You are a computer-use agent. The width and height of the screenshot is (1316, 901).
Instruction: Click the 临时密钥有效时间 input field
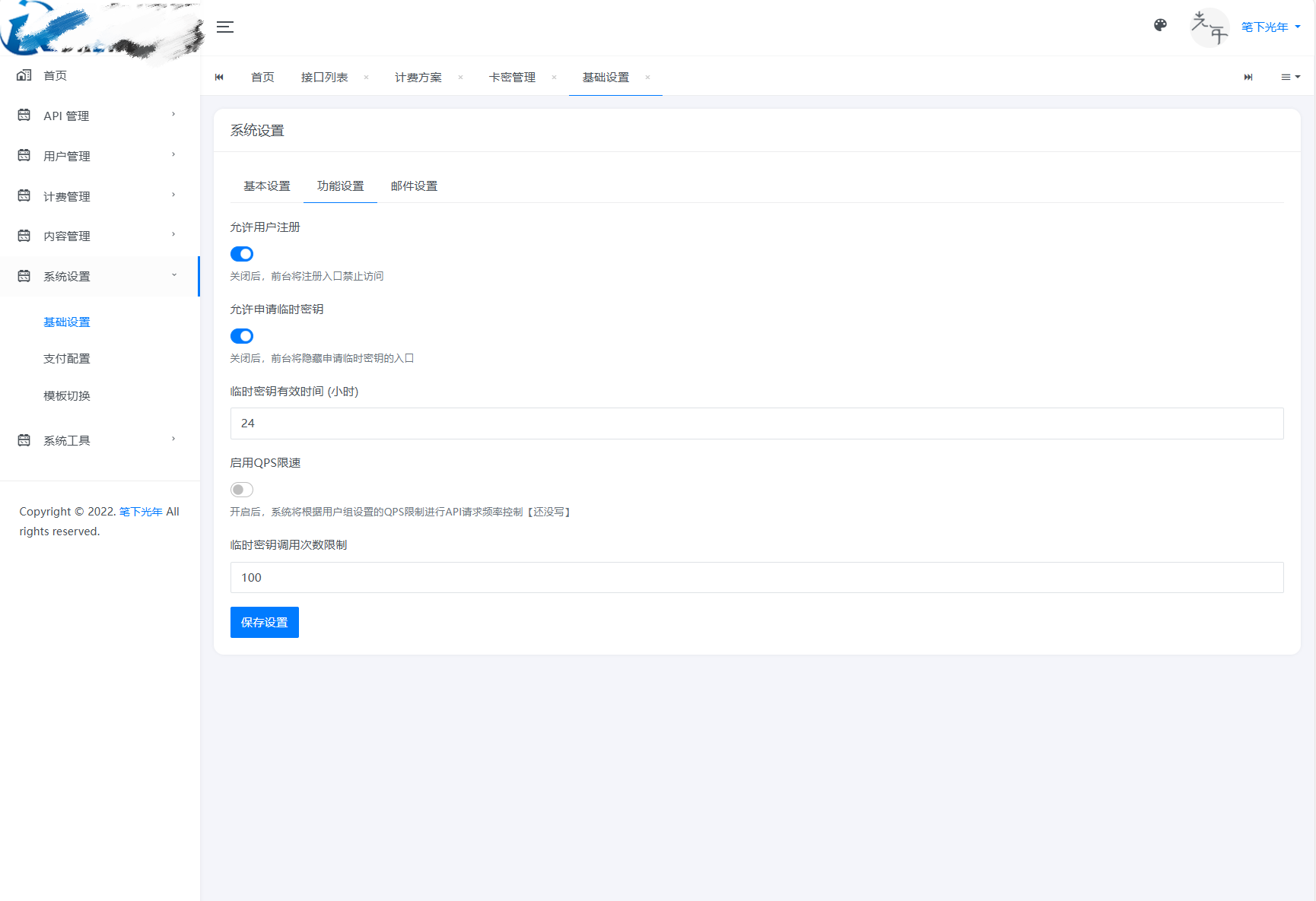(x=756, y=424)
